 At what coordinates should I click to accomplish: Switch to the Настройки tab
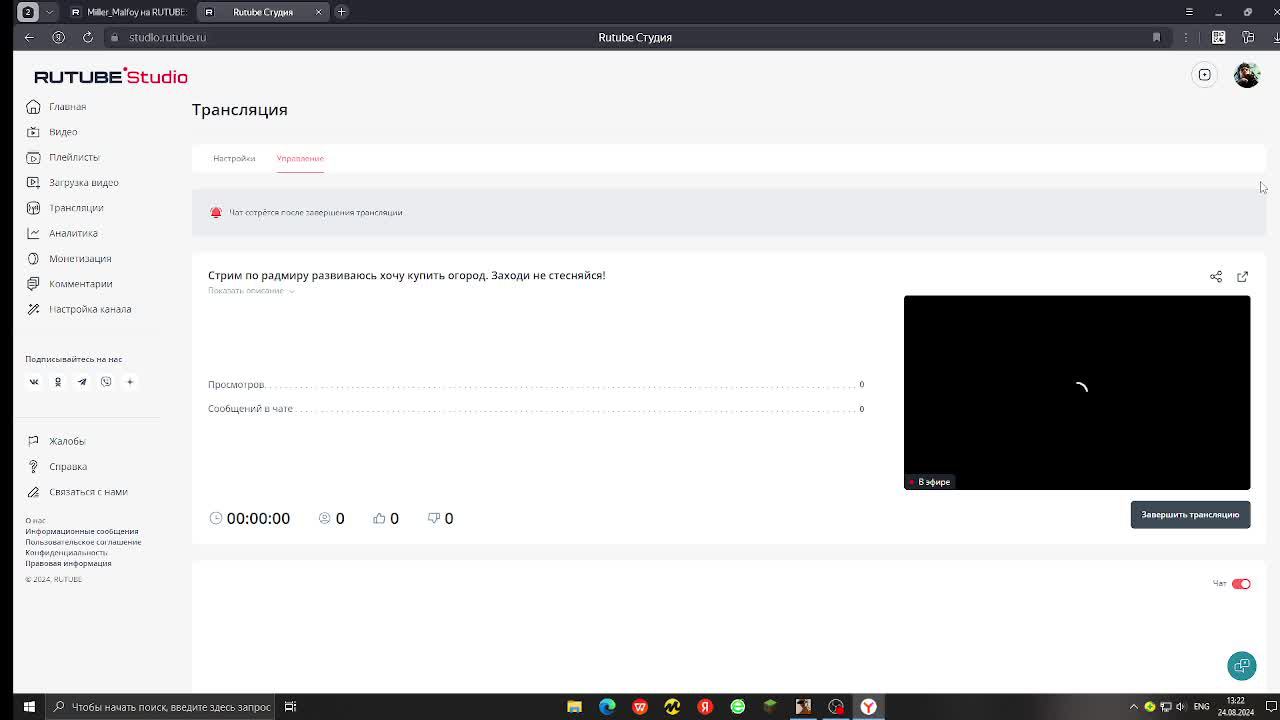click(234, 158)
